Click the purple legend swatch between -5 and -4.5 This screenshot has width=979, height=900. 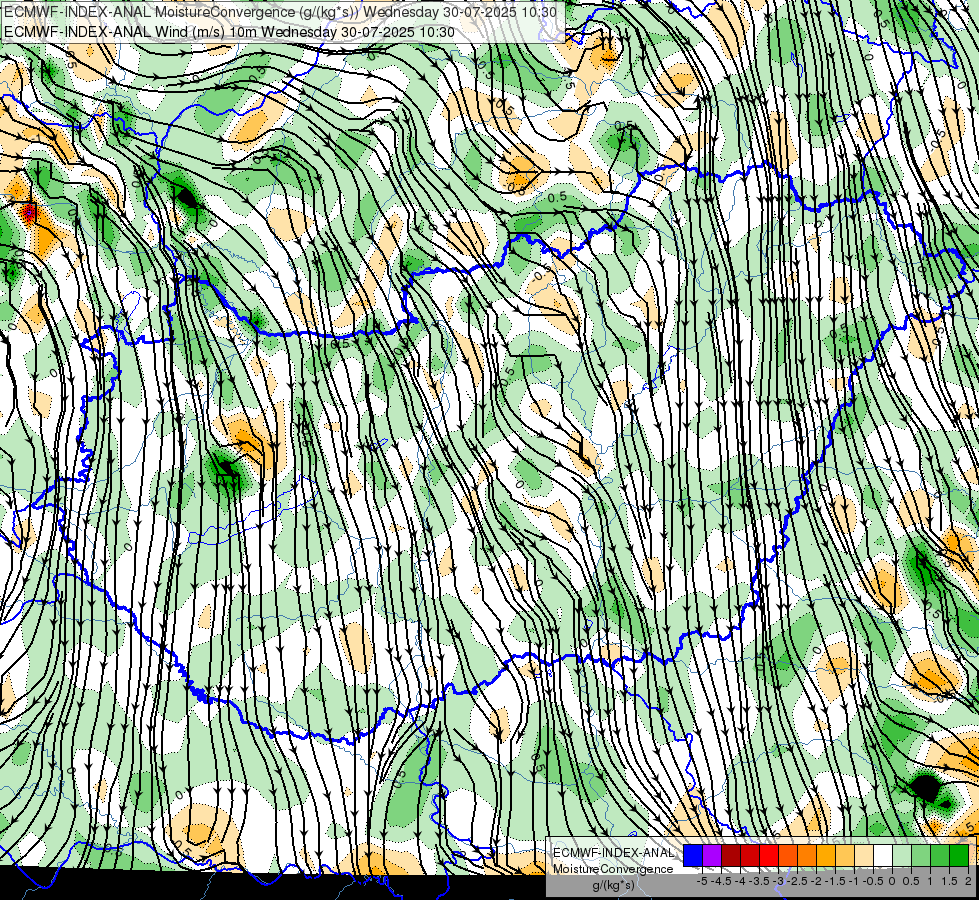pyautogui.click(x=712, y=856)
